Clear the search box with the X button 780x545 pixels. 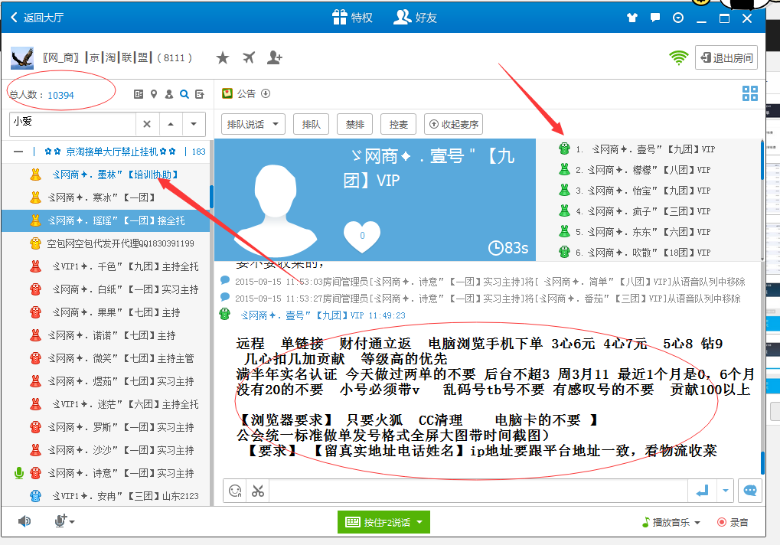click(146, 124)
